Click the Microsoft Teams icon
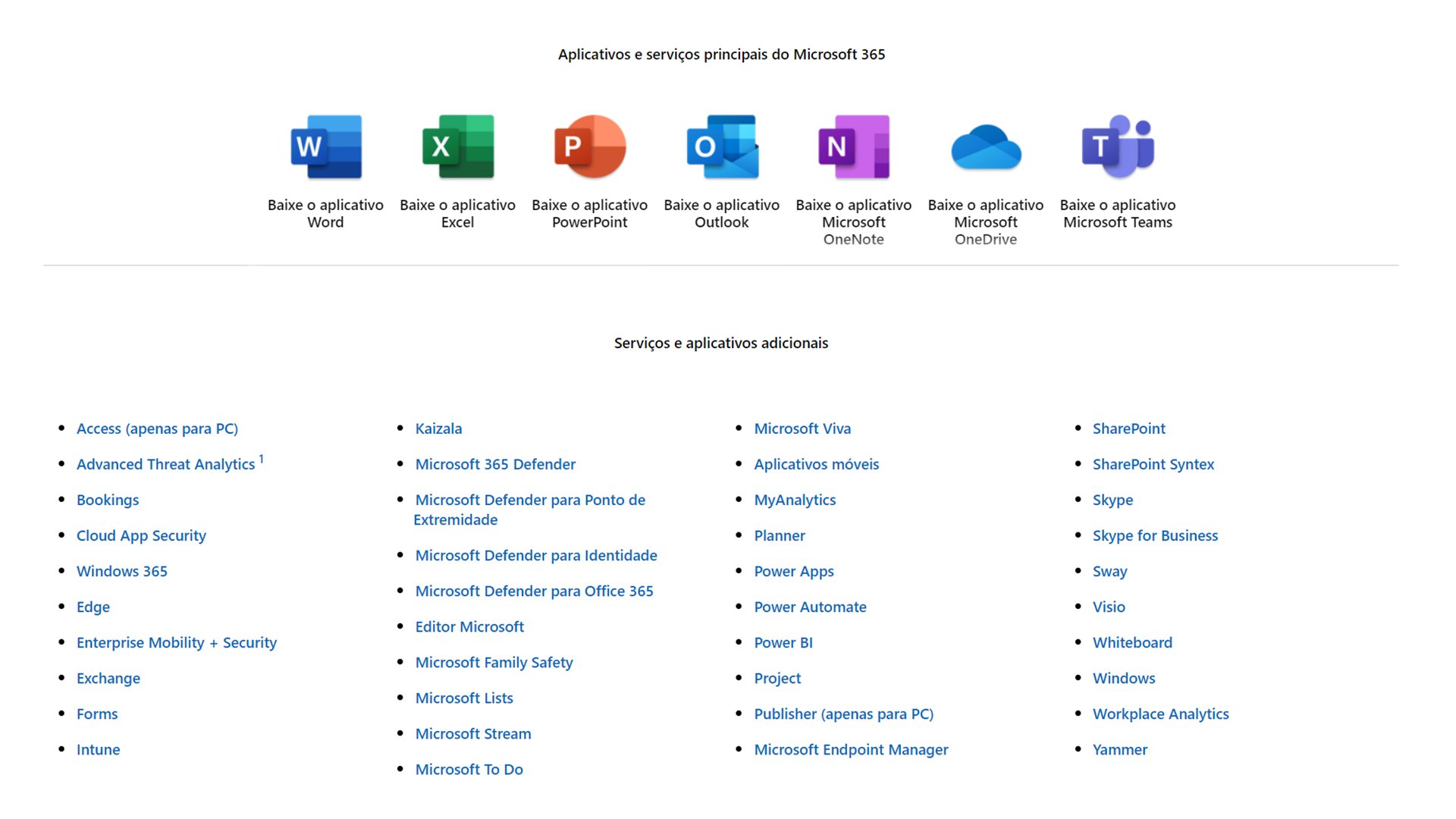This screenshot has height=819, width=1456. (x=1118, y=147)
